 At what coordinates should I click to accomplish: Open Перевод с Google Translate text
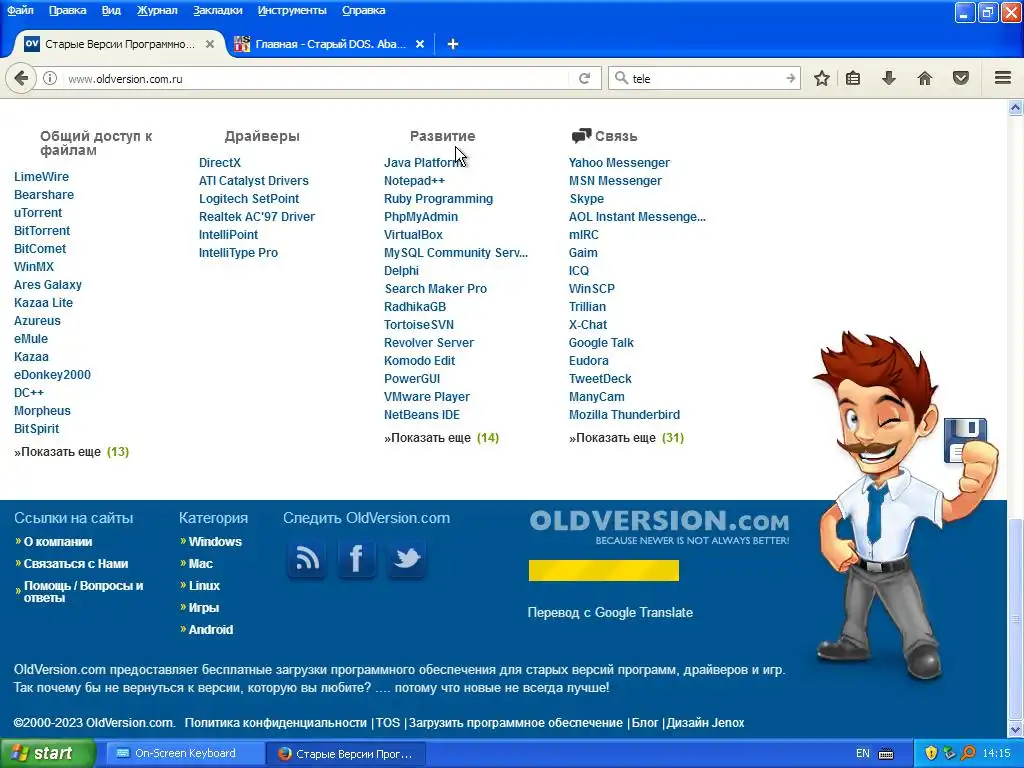pyautogui.click(x=610, y=613)
